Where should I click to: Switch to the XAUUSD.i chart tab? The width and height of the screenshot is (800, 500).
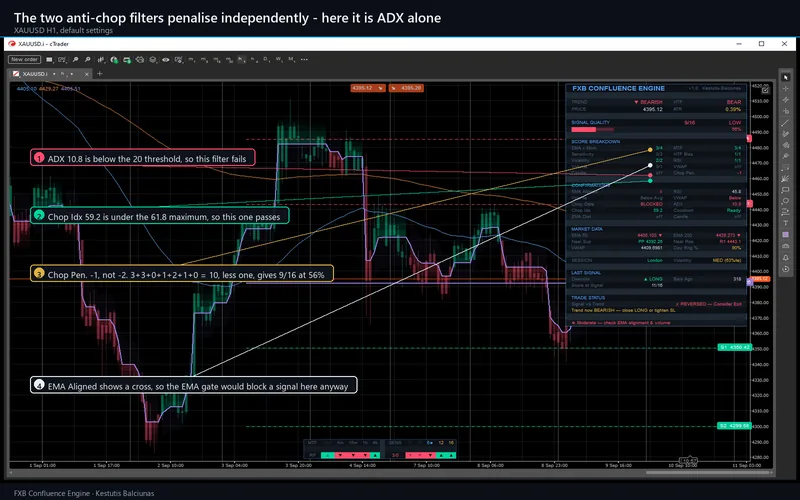click(34, 74)
